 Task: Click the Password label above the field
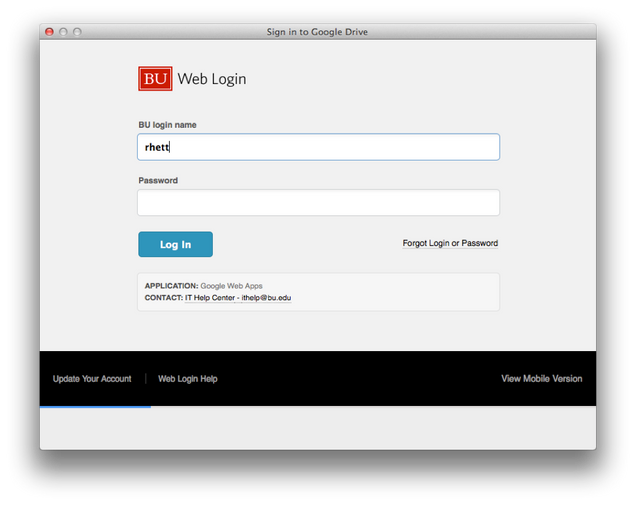pyautogui.click(x=158, y=181)
